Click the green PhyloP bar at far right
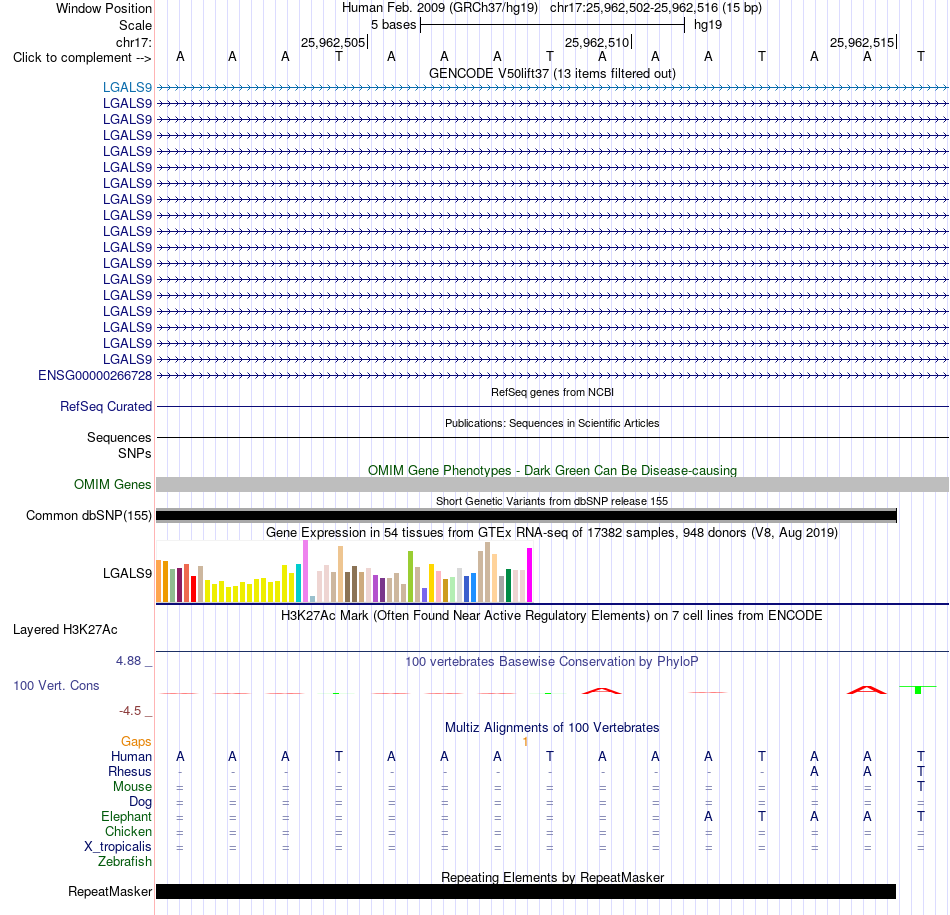Screen dimensions: 950x915 coord(918,690)
